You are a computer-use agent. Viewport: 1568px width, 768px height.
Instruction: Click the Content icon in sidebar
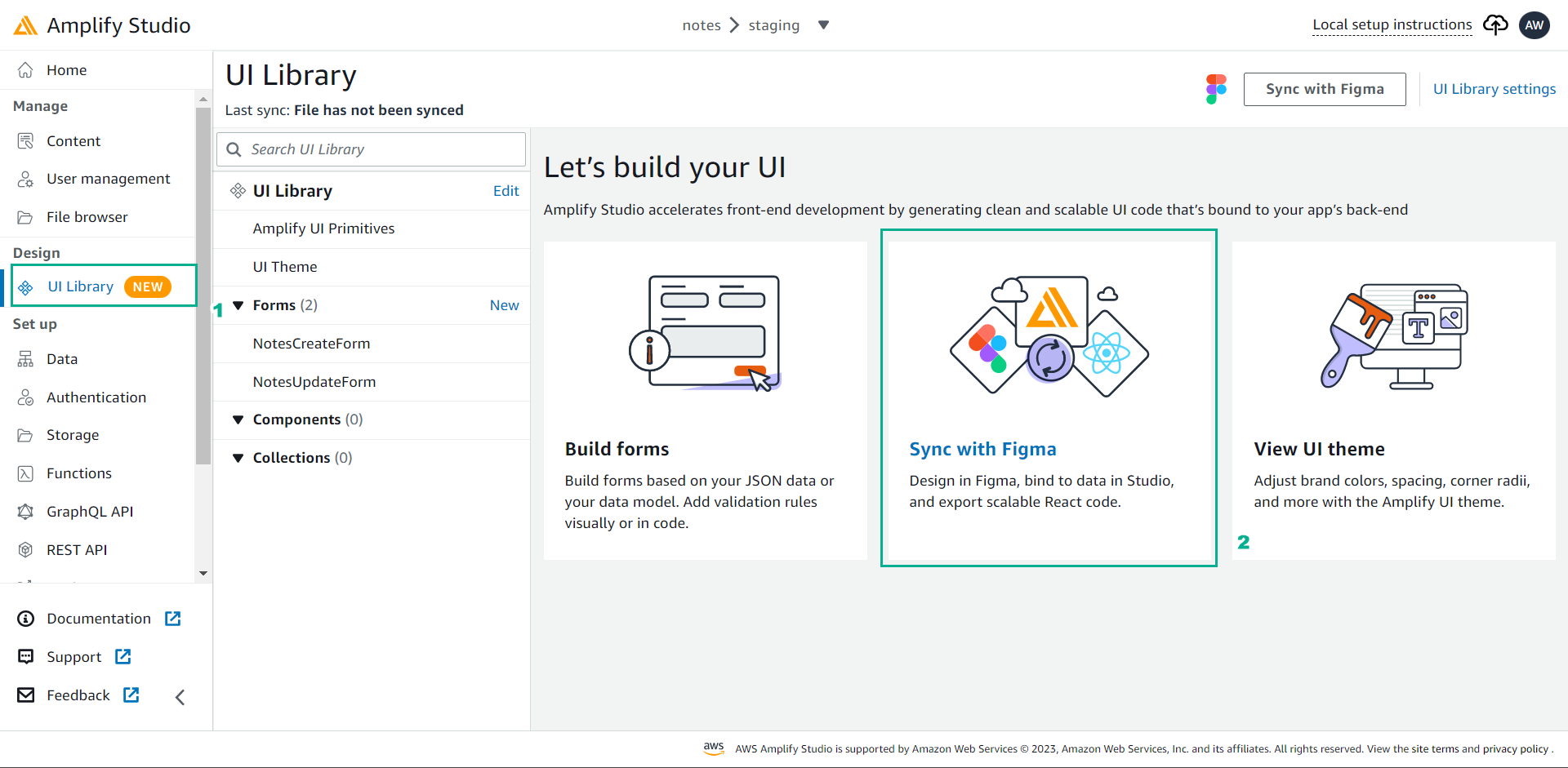click(25, 141)
